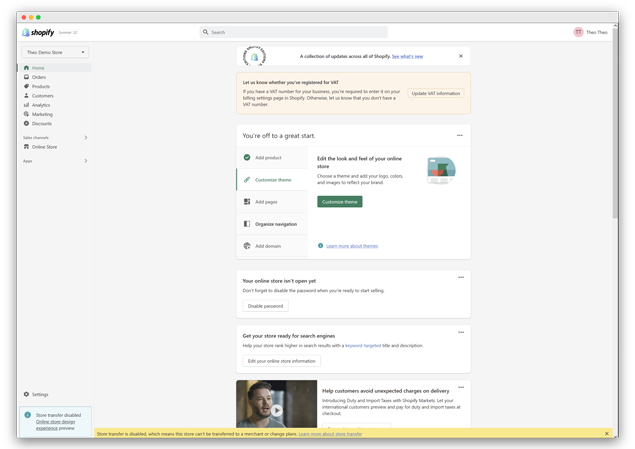Click into the Search field
635x449 pixels.
(x=294, y=32)
